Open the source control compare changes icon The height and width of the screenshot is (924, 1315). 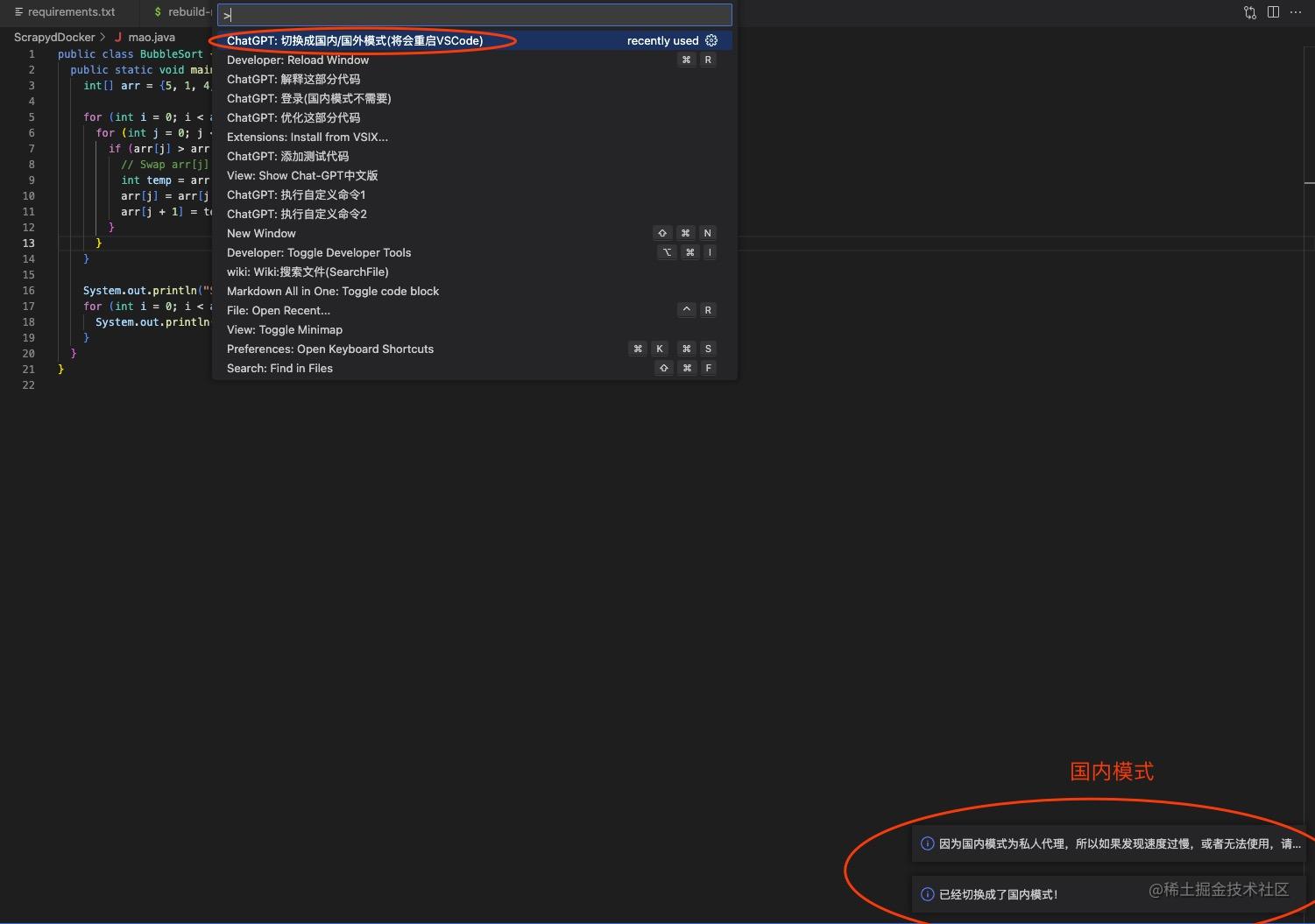1250,12
